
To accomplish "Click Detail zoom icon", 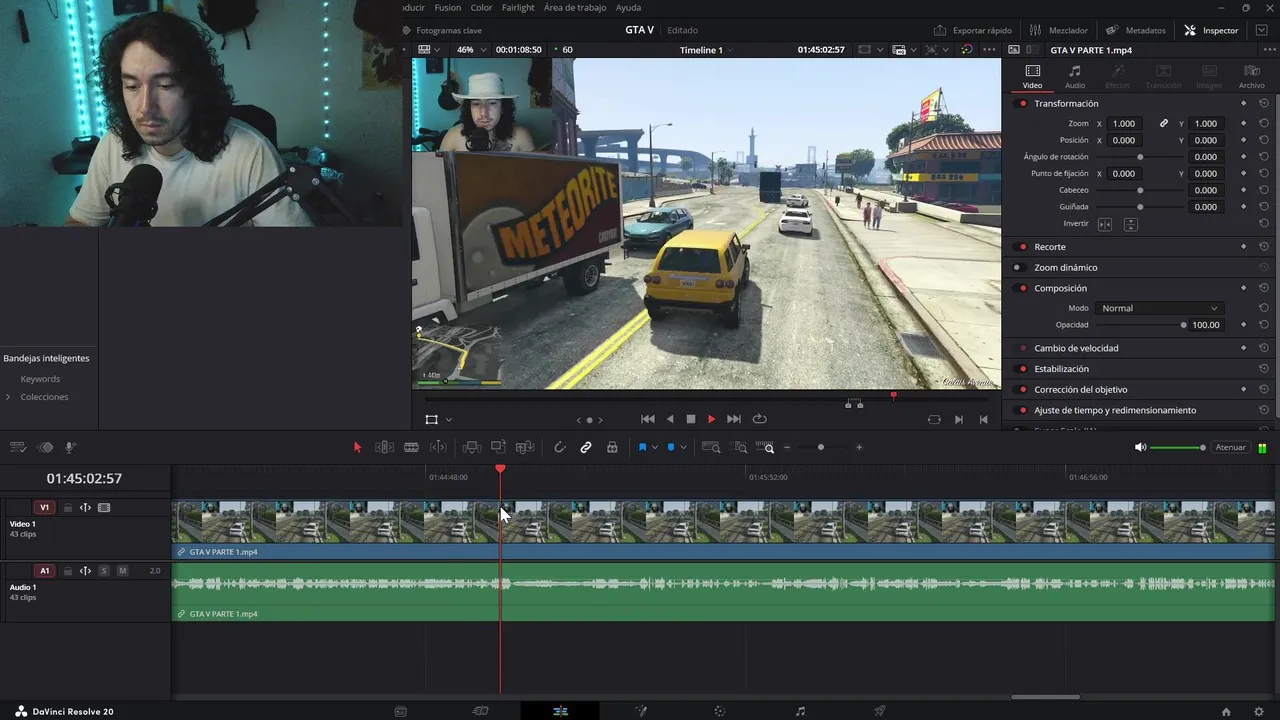I will click(738, 447).
